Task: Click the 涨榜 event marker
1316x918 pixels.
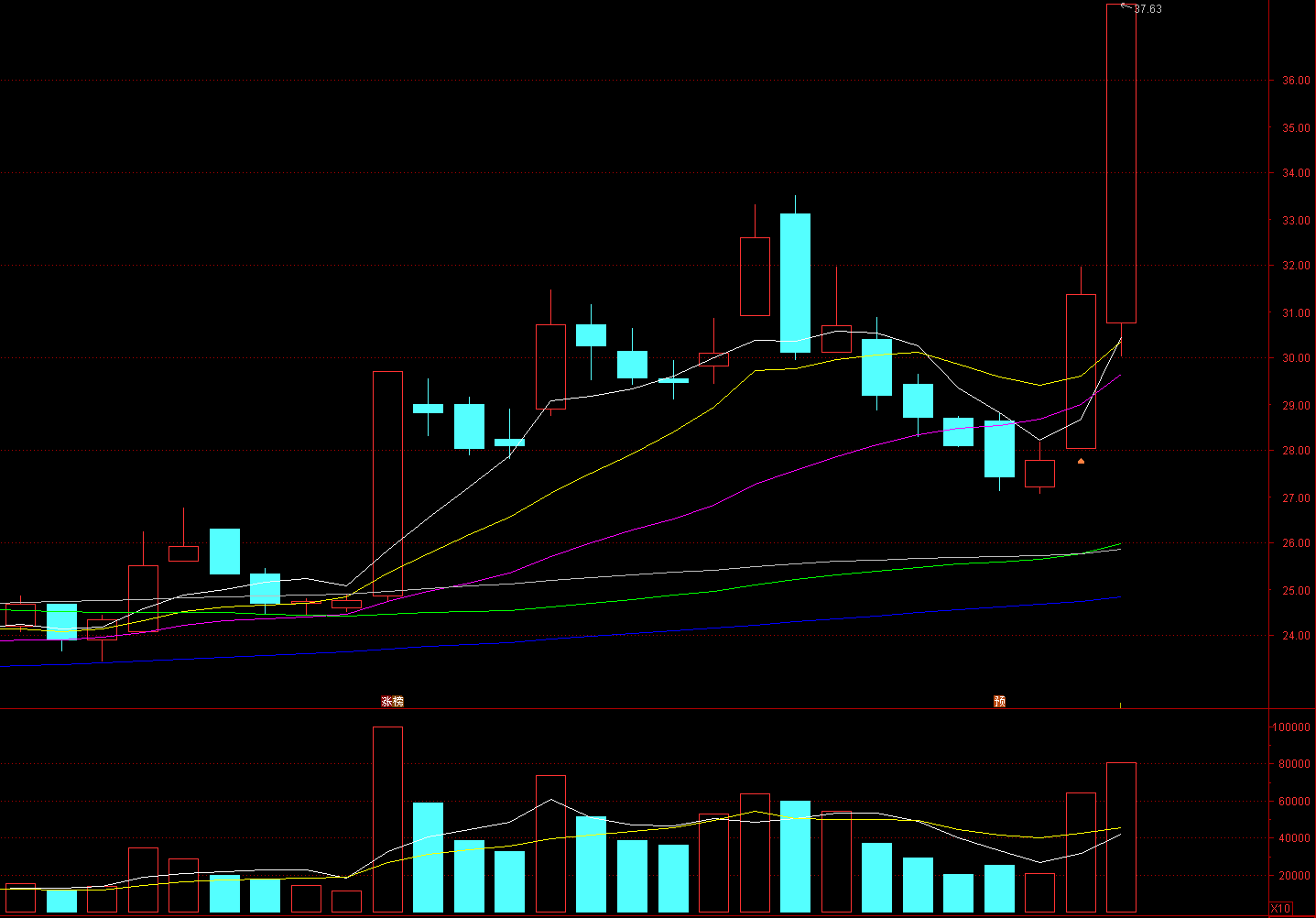Action: (392, 701)
